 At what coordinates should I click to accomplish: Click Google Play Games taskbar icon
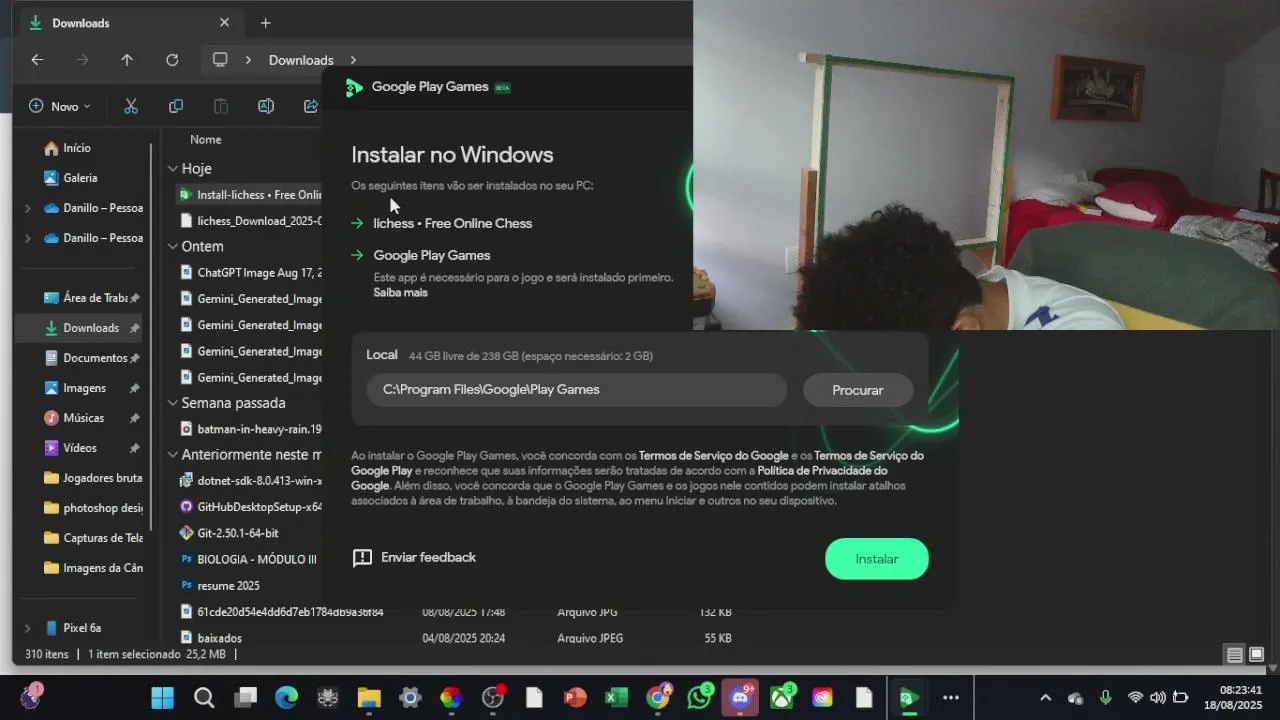908,697
